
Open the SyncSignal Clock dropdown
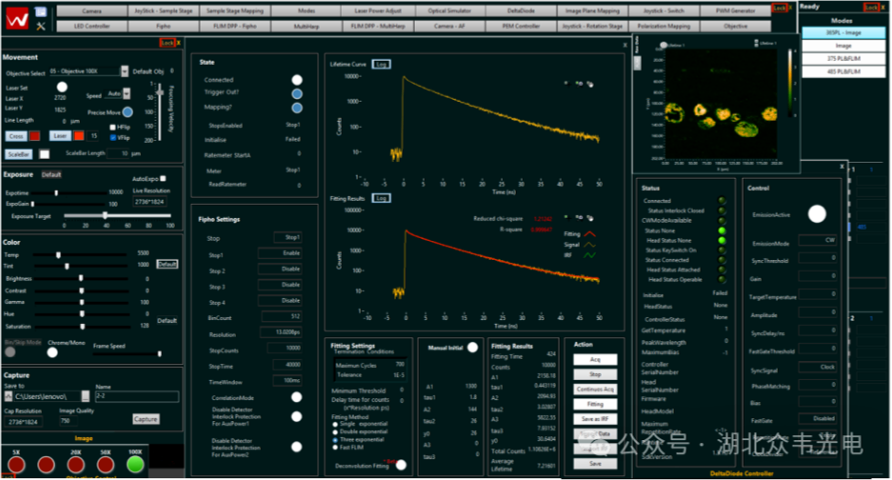click(x=817, y=367)
